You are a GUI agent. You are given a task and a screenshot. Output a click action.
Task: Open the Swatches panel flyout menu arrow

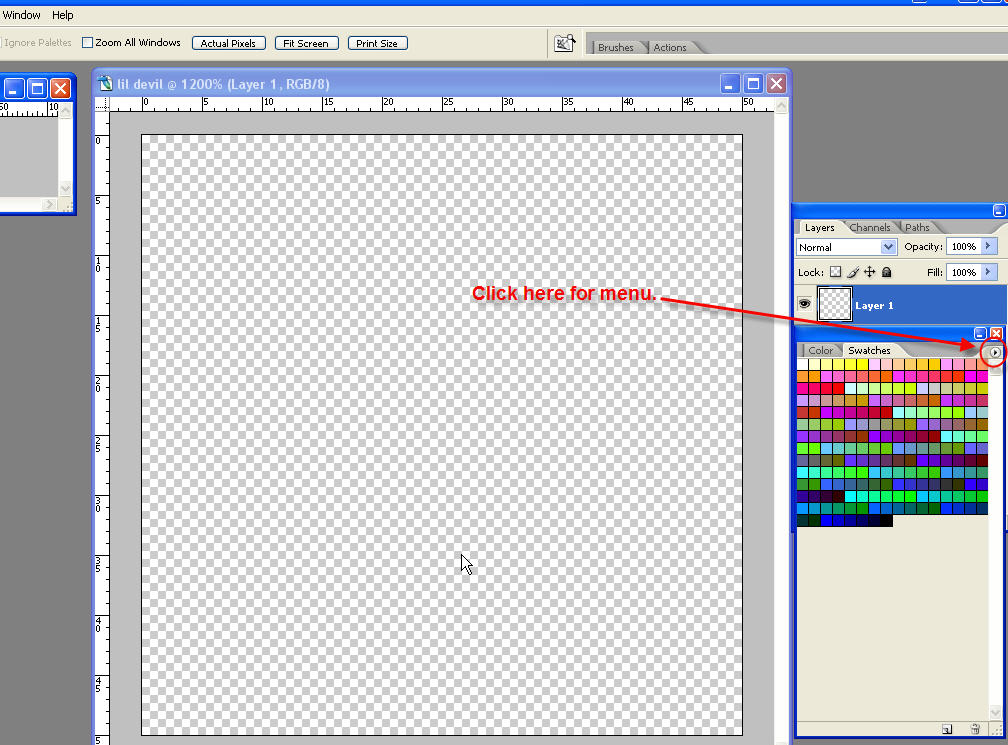994,352
